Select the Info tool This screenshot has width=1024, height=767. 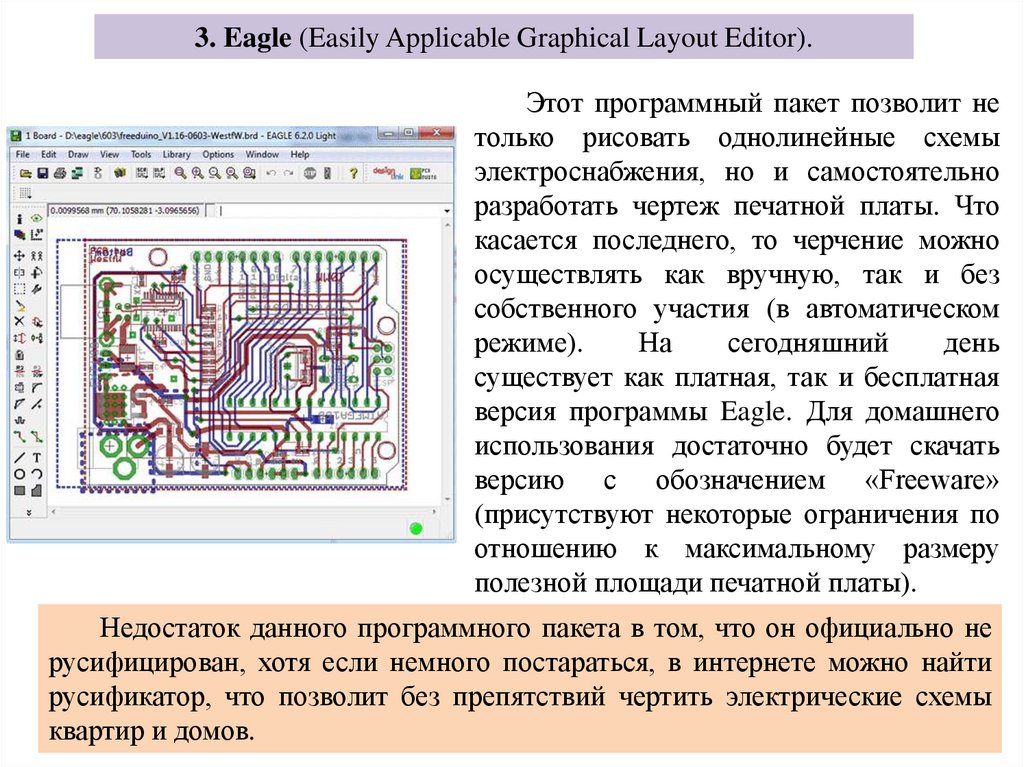19,219
